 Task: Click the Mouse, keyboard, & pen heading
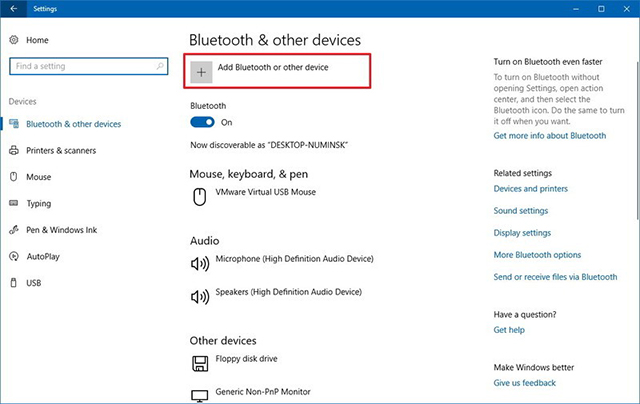(x=249, y=174)
